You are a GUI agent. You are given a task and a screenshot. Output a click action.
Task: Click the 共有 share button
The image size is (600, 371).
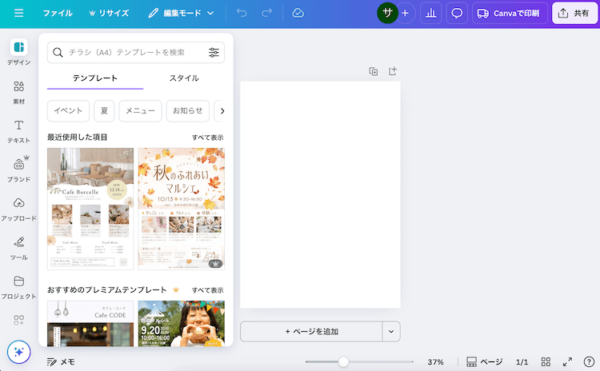[574, 13]
